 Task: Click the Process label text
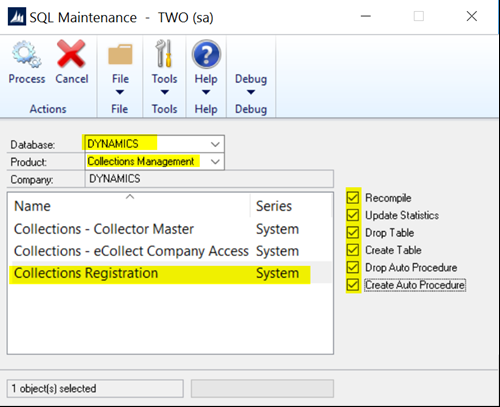pyautogui.click(x=27, y=79)
